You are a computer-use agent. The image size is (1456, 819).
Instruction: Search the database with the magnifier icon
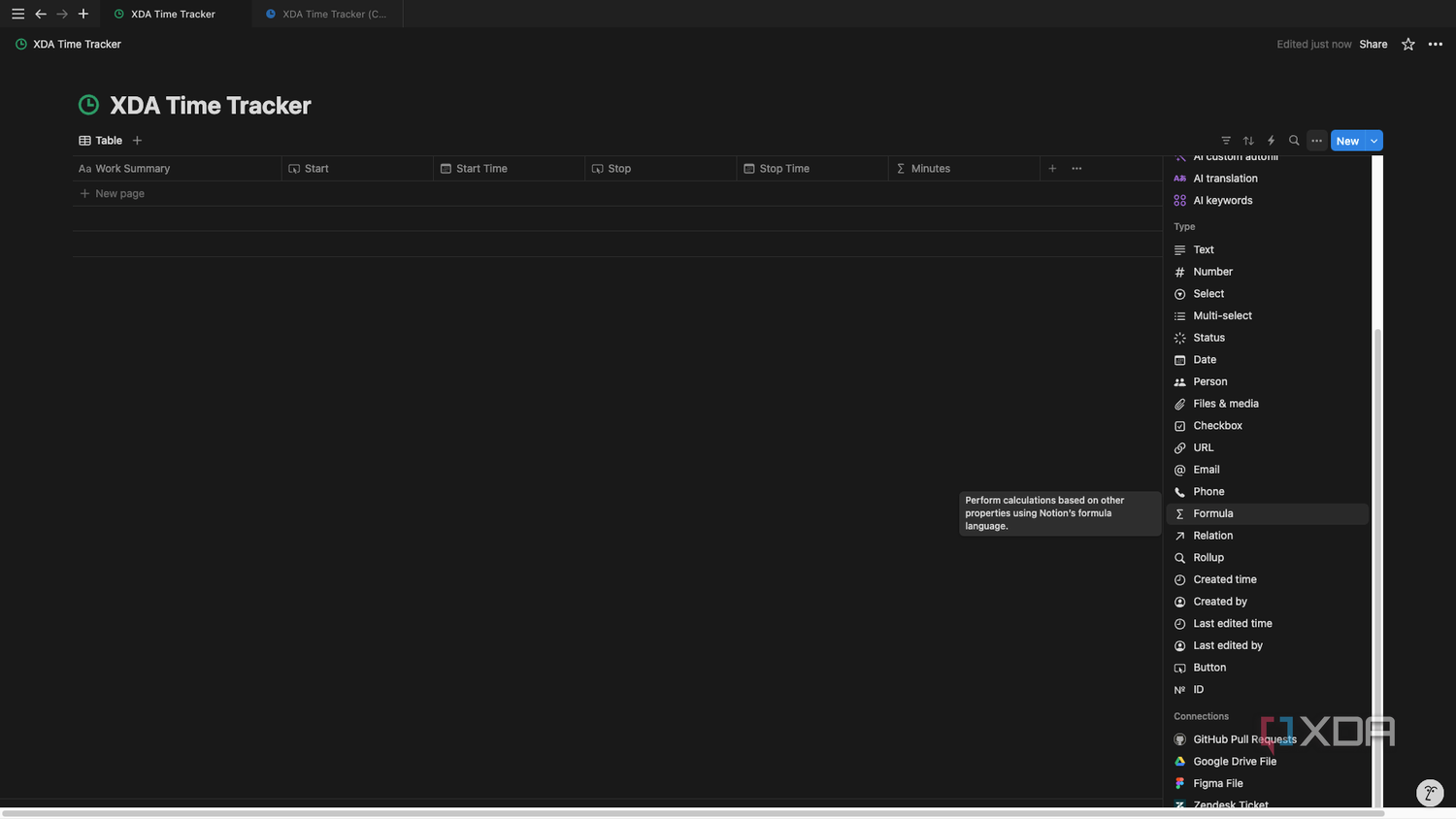point(1294,141)
